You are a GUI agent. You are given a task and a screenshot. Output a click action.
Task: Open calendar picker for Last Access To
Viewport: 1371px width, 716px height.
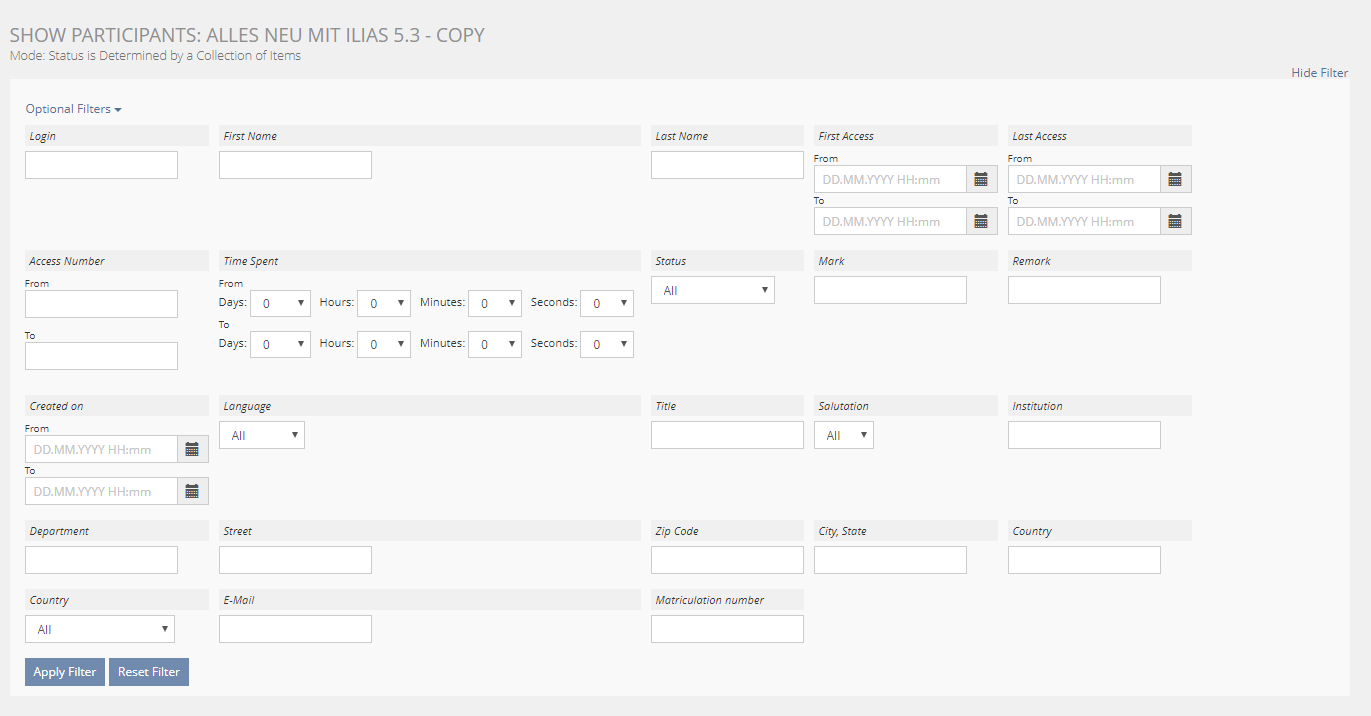(1175, 221)
